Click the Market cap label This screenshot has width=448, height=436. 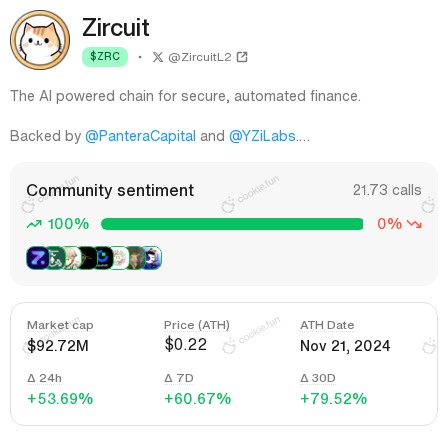[x=60, y=325]
